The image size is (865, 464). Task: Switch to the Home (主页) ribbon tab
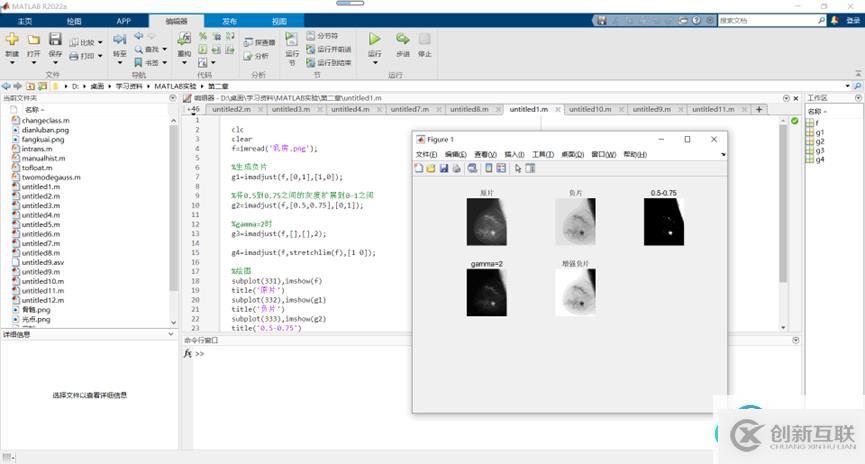click(x=25, y=20)
